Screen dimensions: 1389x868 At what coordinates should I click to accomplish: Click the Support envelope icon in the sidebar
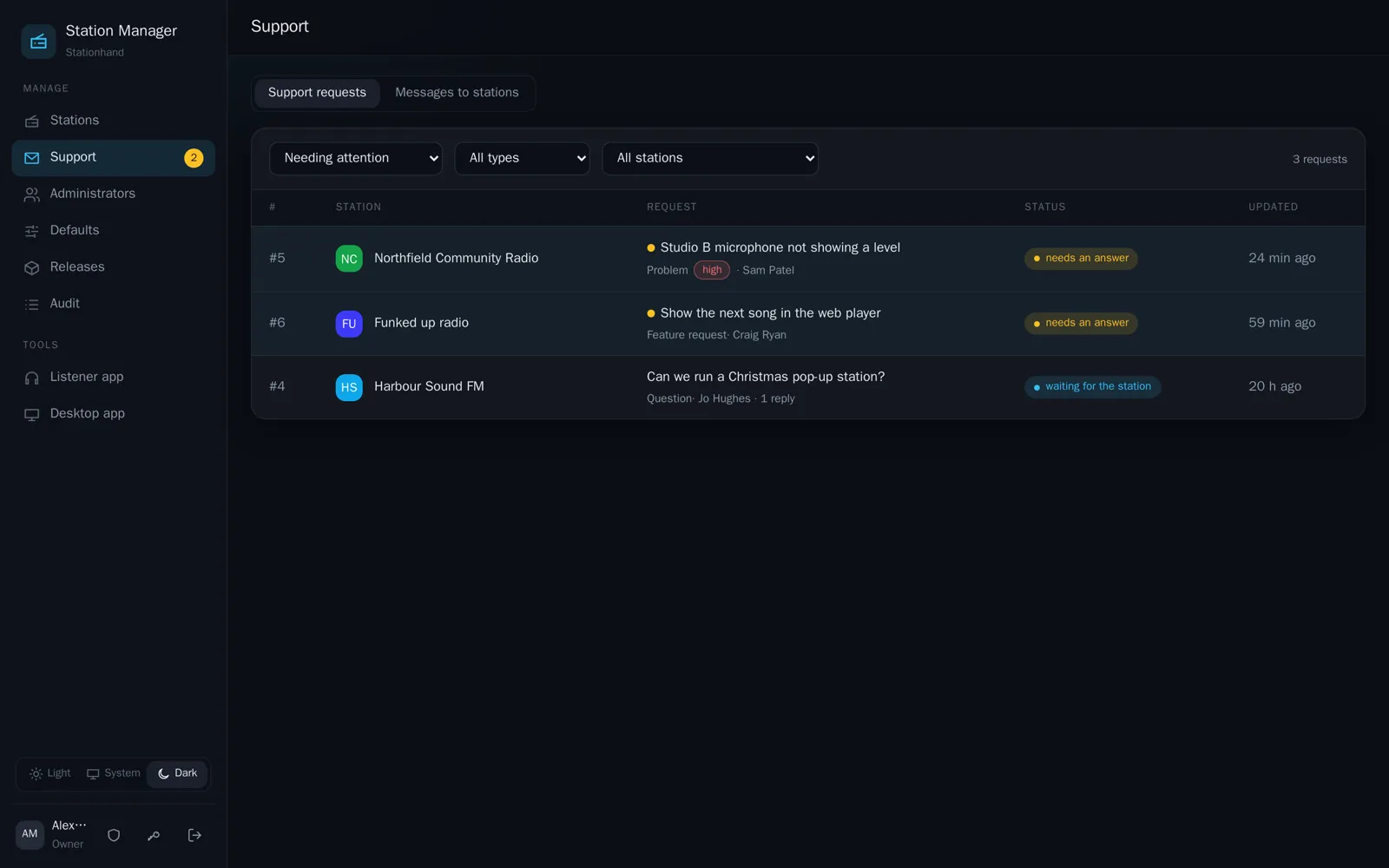(x=32, y=158)
